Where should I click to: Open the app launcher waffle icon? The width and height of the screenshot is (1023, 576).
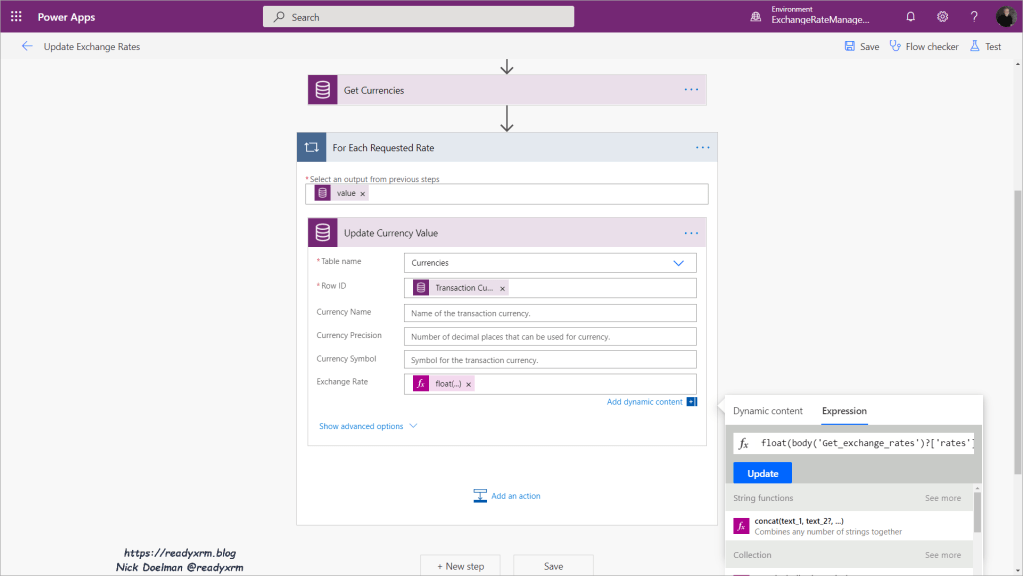pos(16,16)
